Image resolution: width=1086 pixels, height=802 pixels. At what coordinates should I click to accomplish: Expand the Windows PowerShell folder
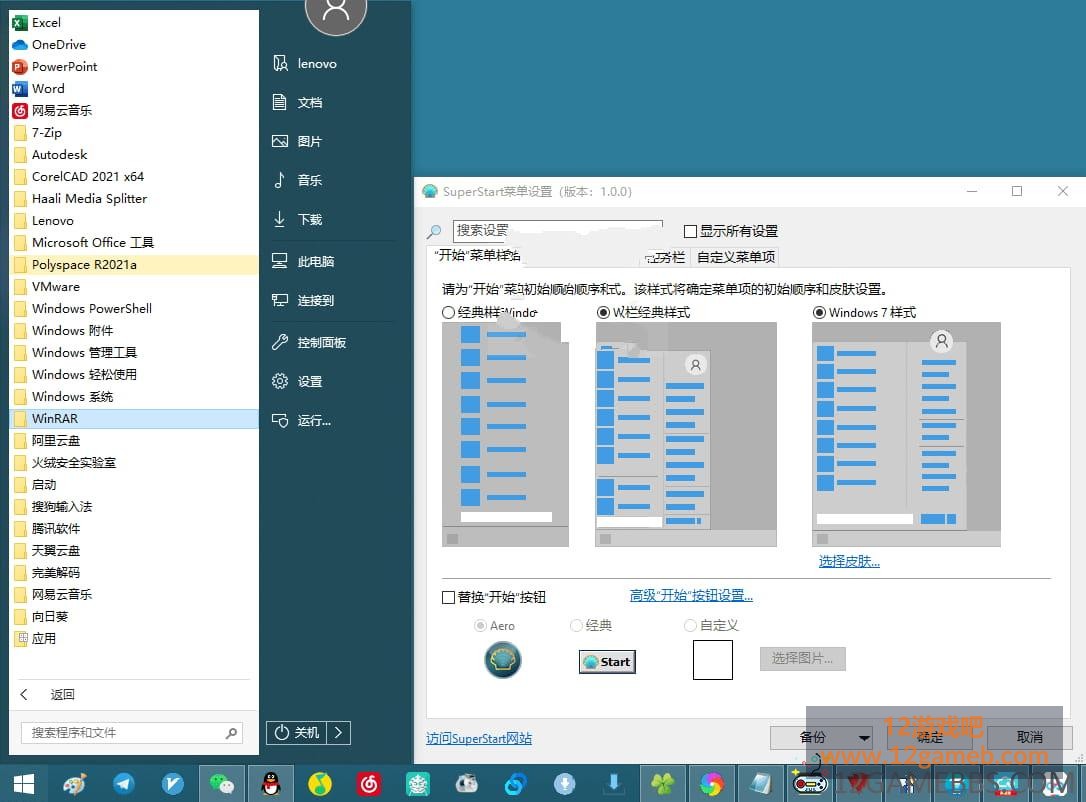point(135,308)
